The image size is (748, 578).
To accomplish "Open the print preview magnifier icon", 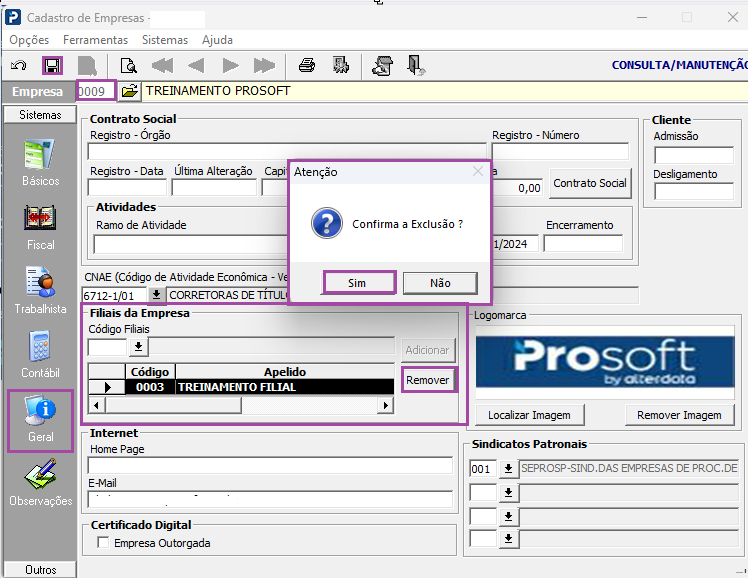I will [x=128, y=65].
